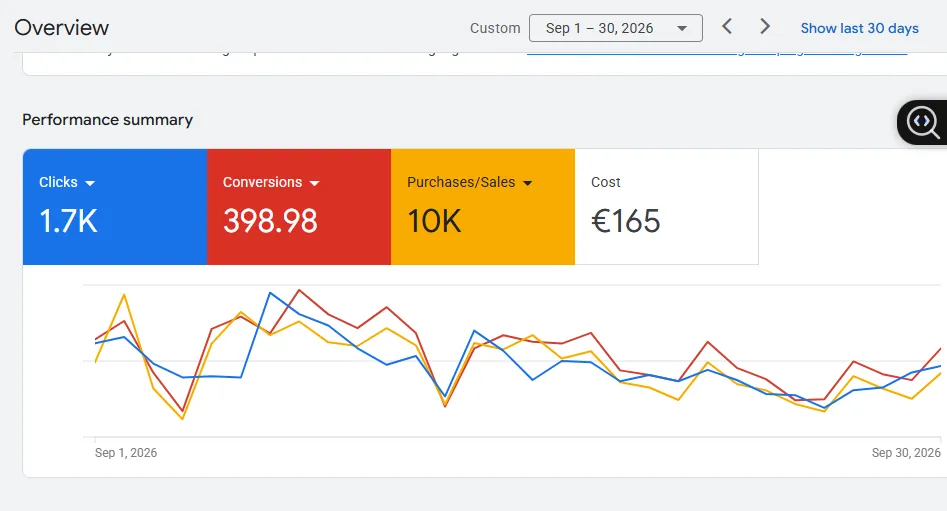The image size is (947, 511).
Task: Click the partially hidden blue link above the summary
Action: (717, 53)
